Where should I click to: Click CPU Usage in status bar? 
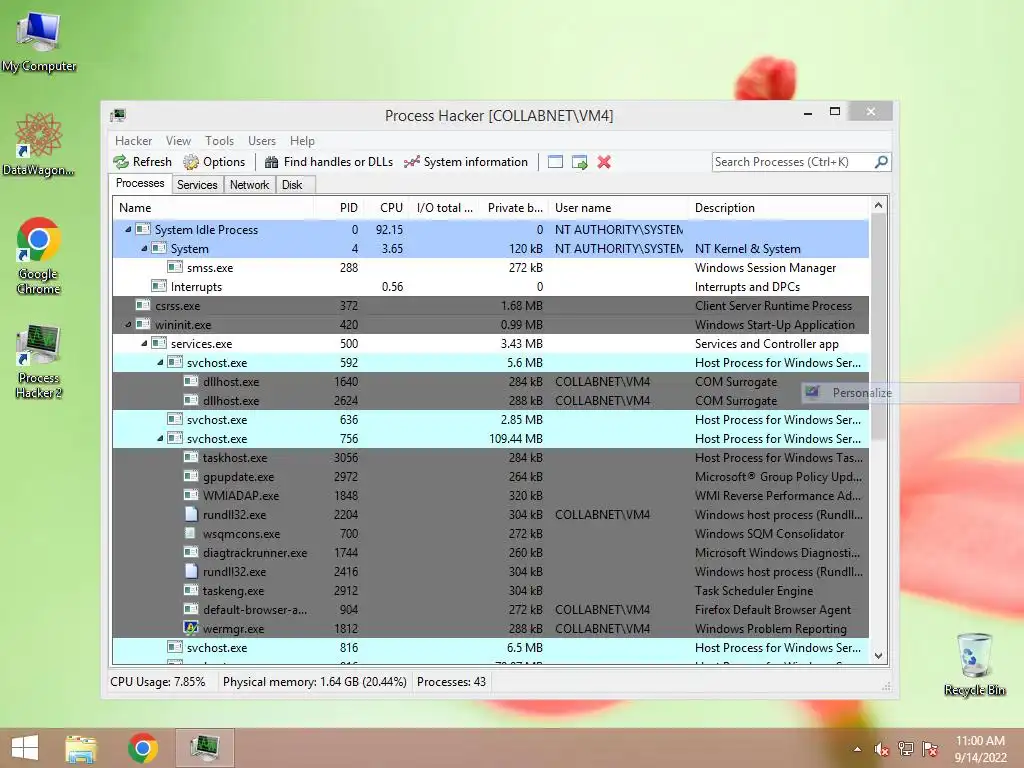[157, 682]
